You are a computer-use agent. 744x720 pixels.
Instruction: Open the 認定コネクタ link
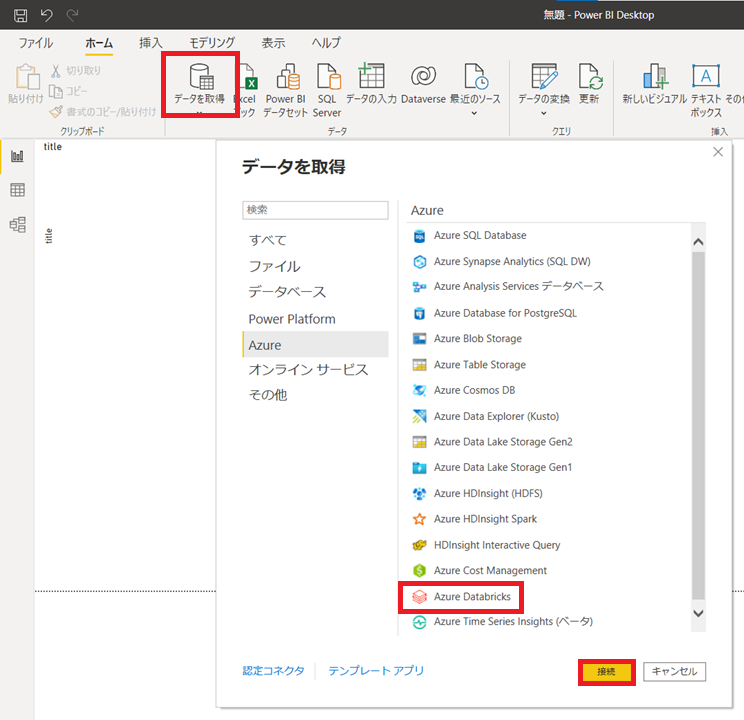(273, 671)
